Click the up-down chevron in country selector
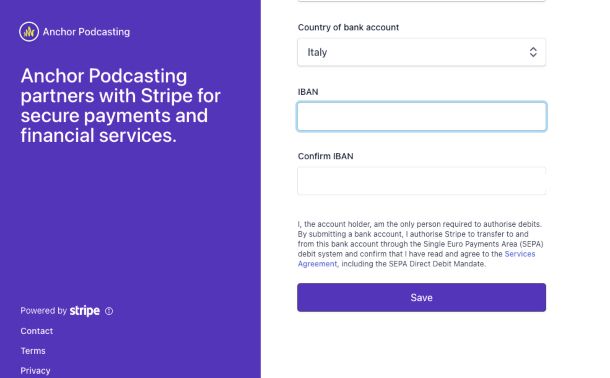Image resolution: width=610 pixels, height=378 pixels. 533,52
